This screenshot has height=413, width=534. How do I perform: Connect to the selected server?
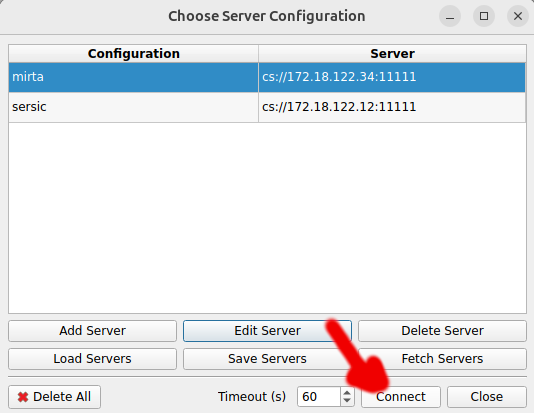(401, 397)
